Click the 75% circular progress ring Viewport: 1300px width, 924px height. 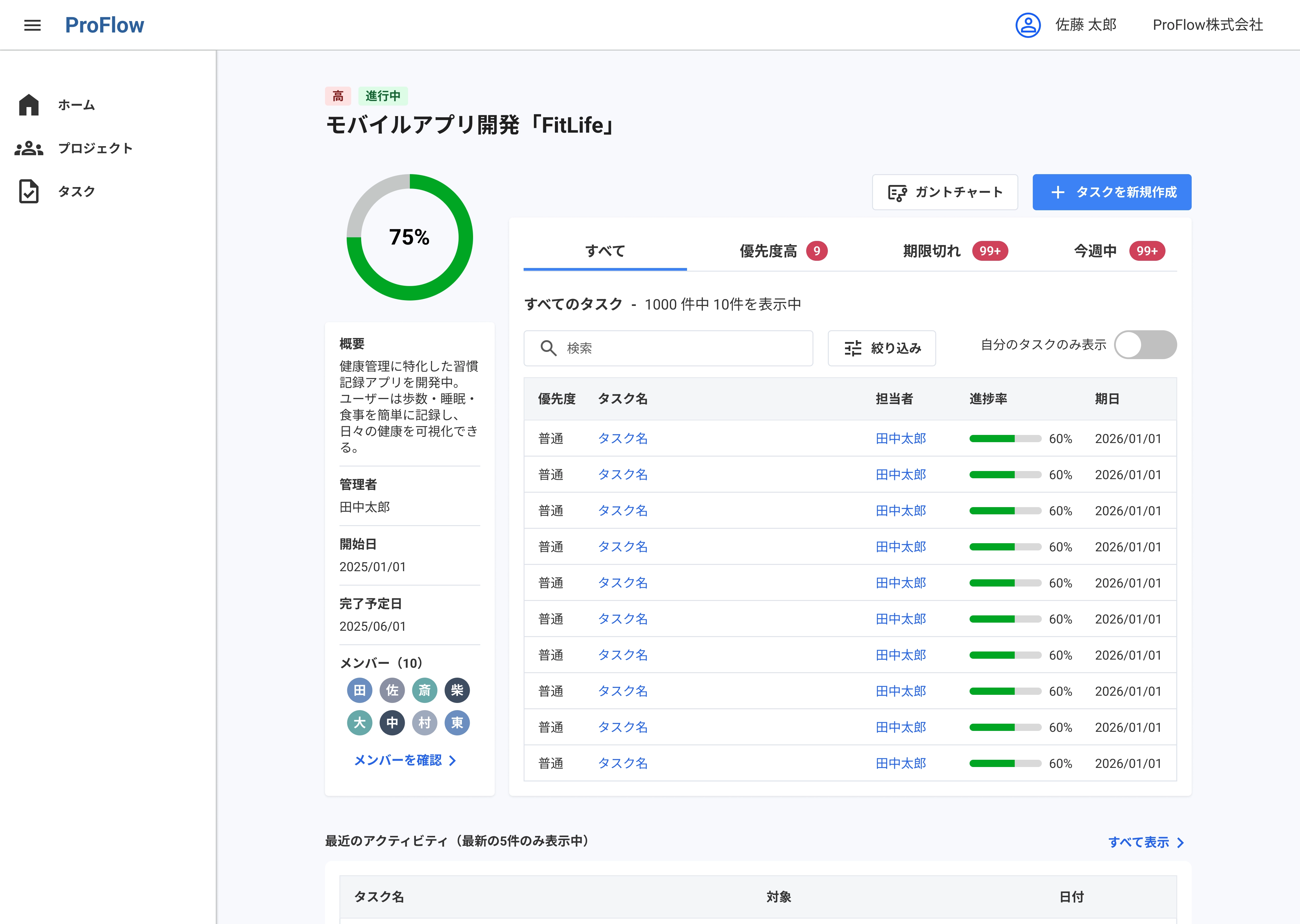click(409, 237)
